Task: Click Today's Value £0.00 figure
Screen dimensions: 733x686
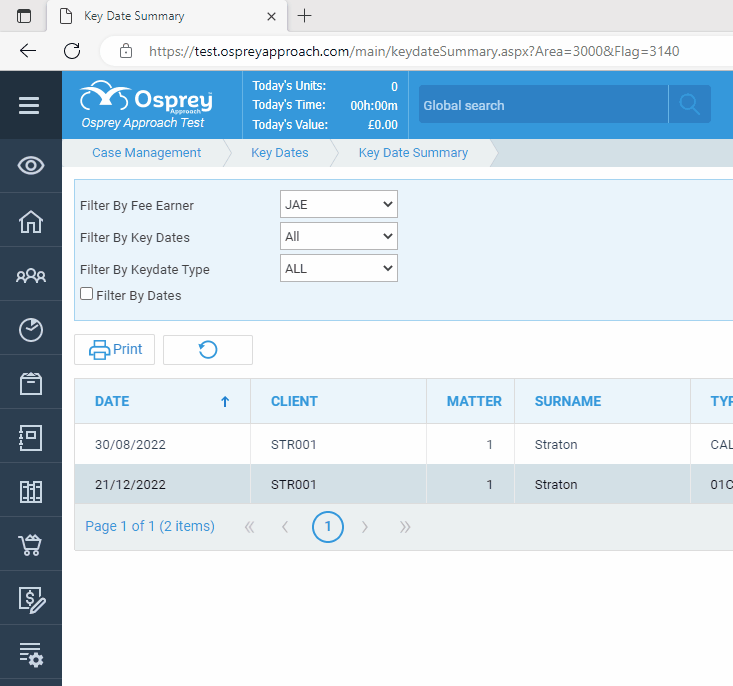Action: coord(382,125)
